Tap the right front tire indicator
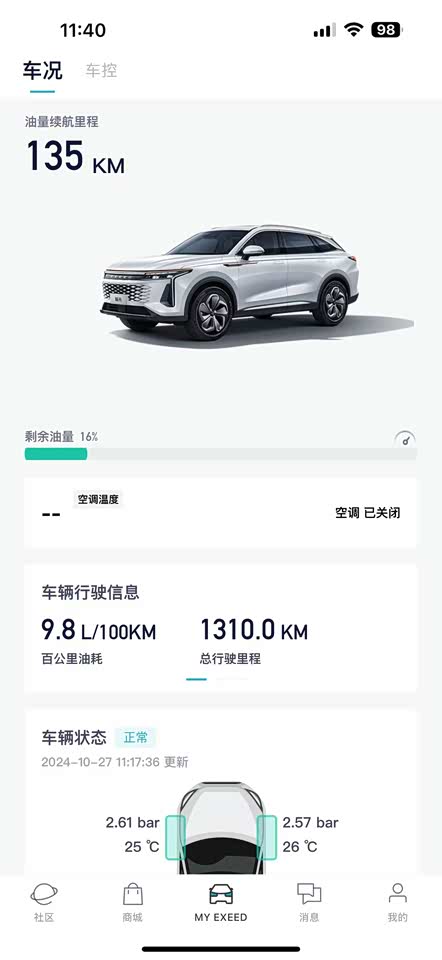 267,837
